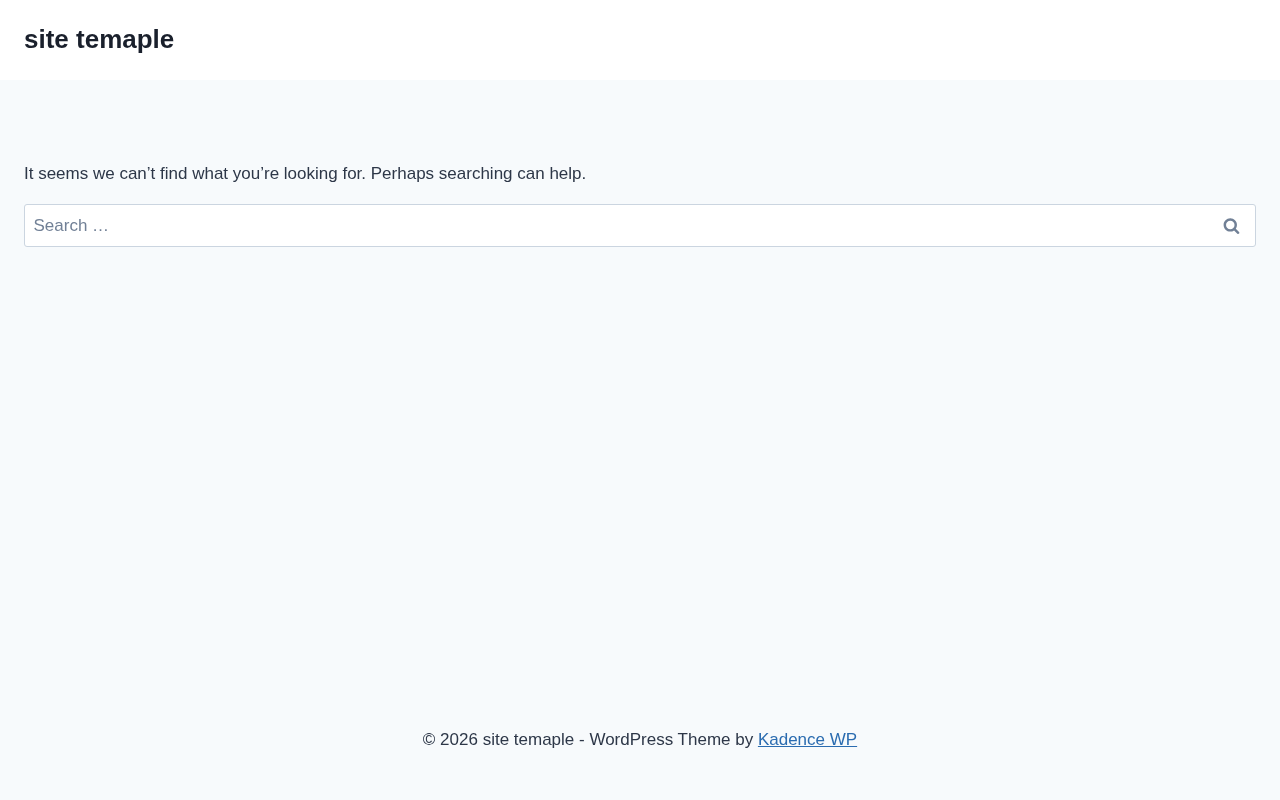Click the word 'Kadence' in footer link
The image size is (1280, 800).
[791, 740]
